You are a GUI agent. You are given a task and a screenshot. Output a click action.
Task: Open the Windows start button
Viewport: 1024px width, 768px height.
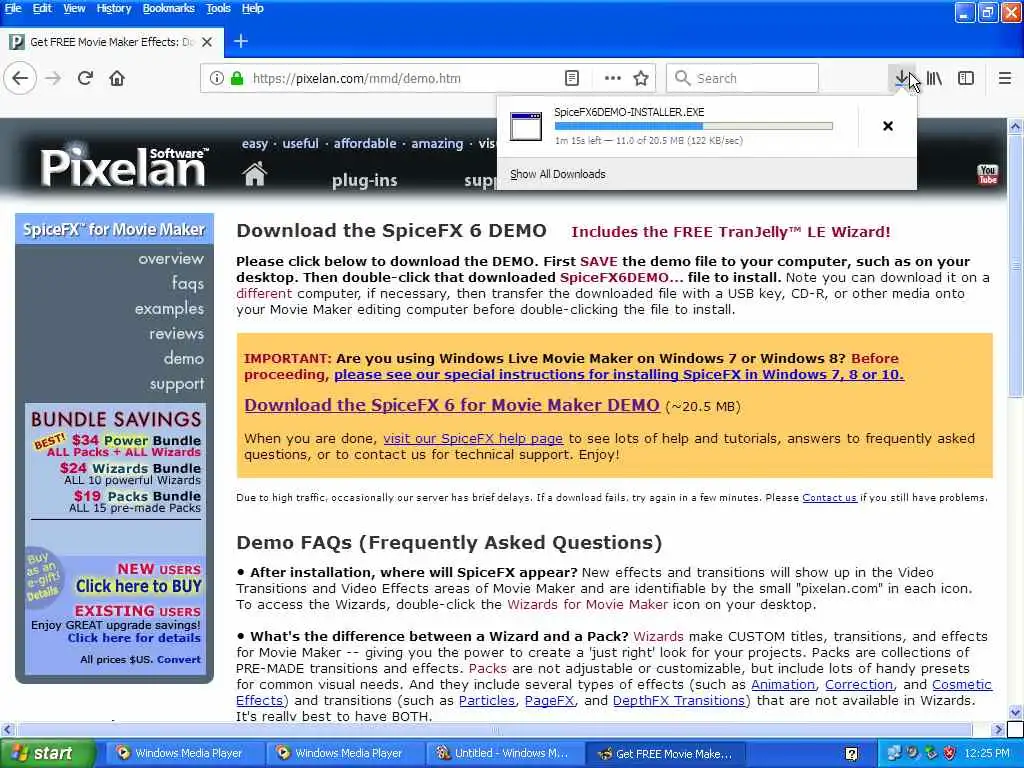pos(47,754)
